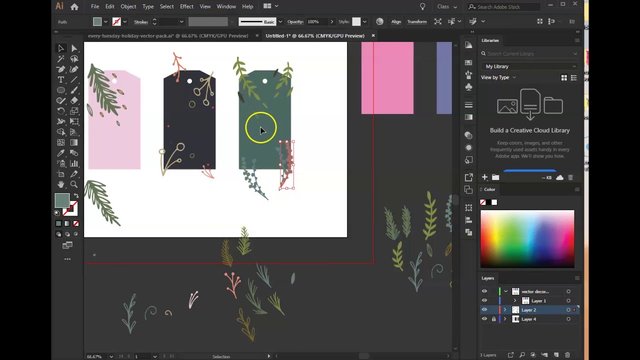Open the zoom level dropdown

111,356
